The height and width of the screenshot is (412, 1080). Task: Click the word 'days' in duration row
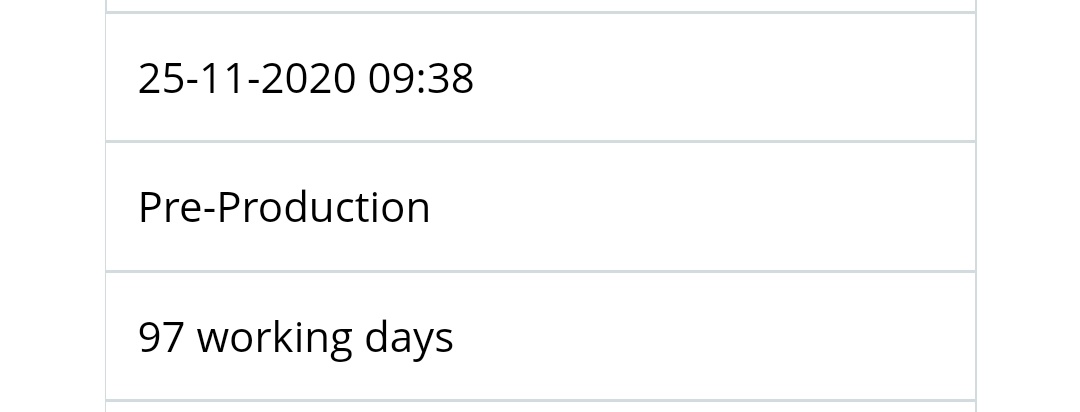409,338
